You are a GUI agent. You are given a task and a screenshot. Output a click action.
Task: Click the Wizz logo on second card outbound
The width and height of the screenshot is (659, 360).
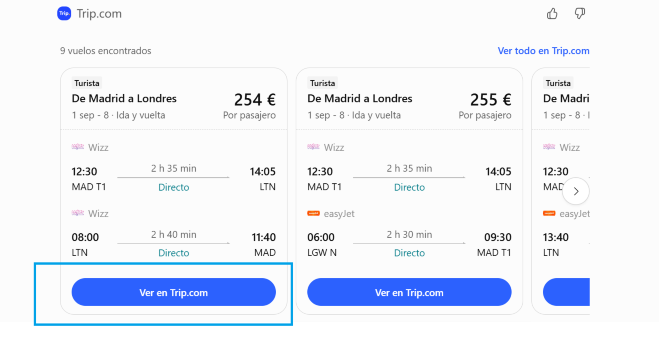click(x=313, y=147)
